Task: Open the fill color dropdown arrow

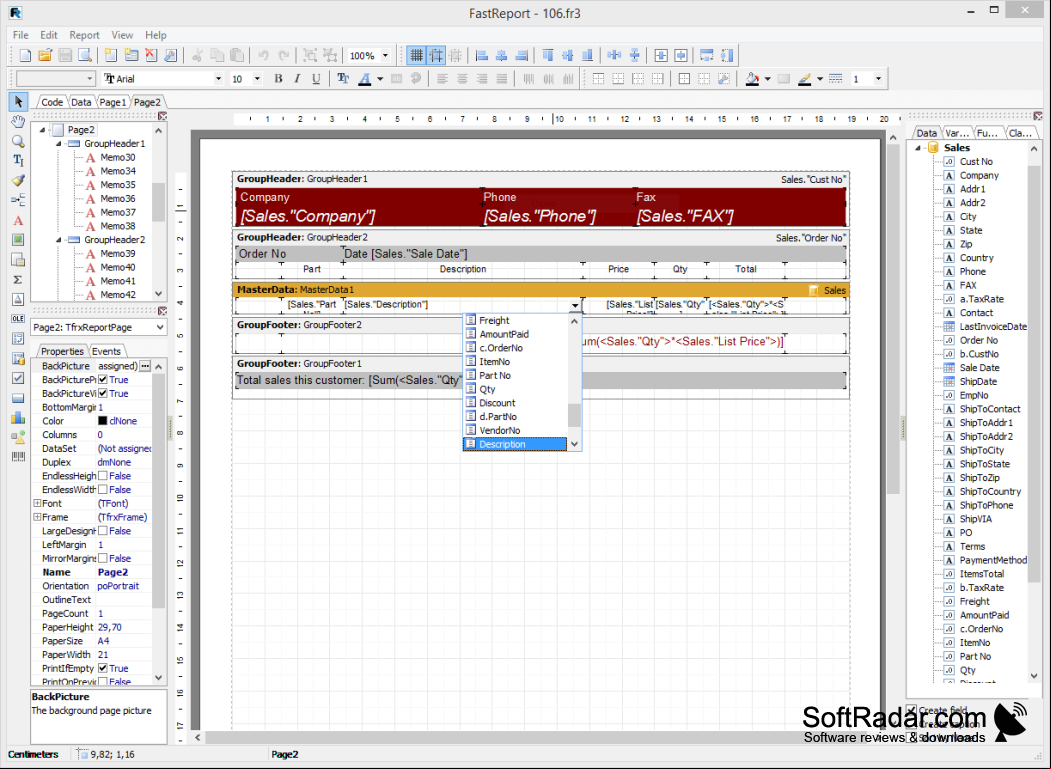Action: click(767, 79)
